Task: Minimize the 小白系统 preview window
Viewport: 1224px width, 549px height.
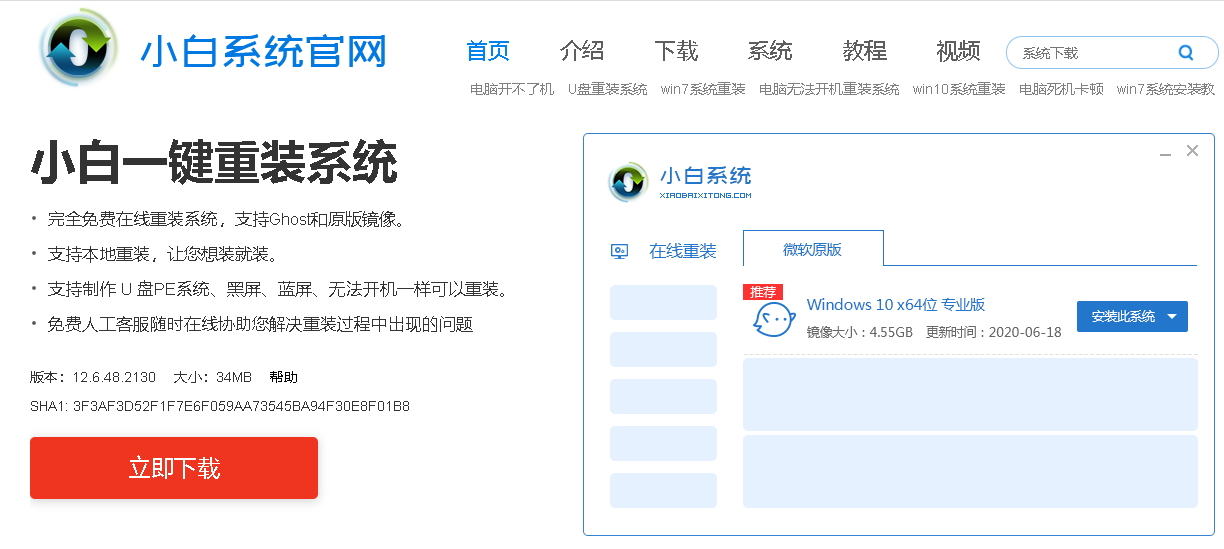Action: 1165,153
